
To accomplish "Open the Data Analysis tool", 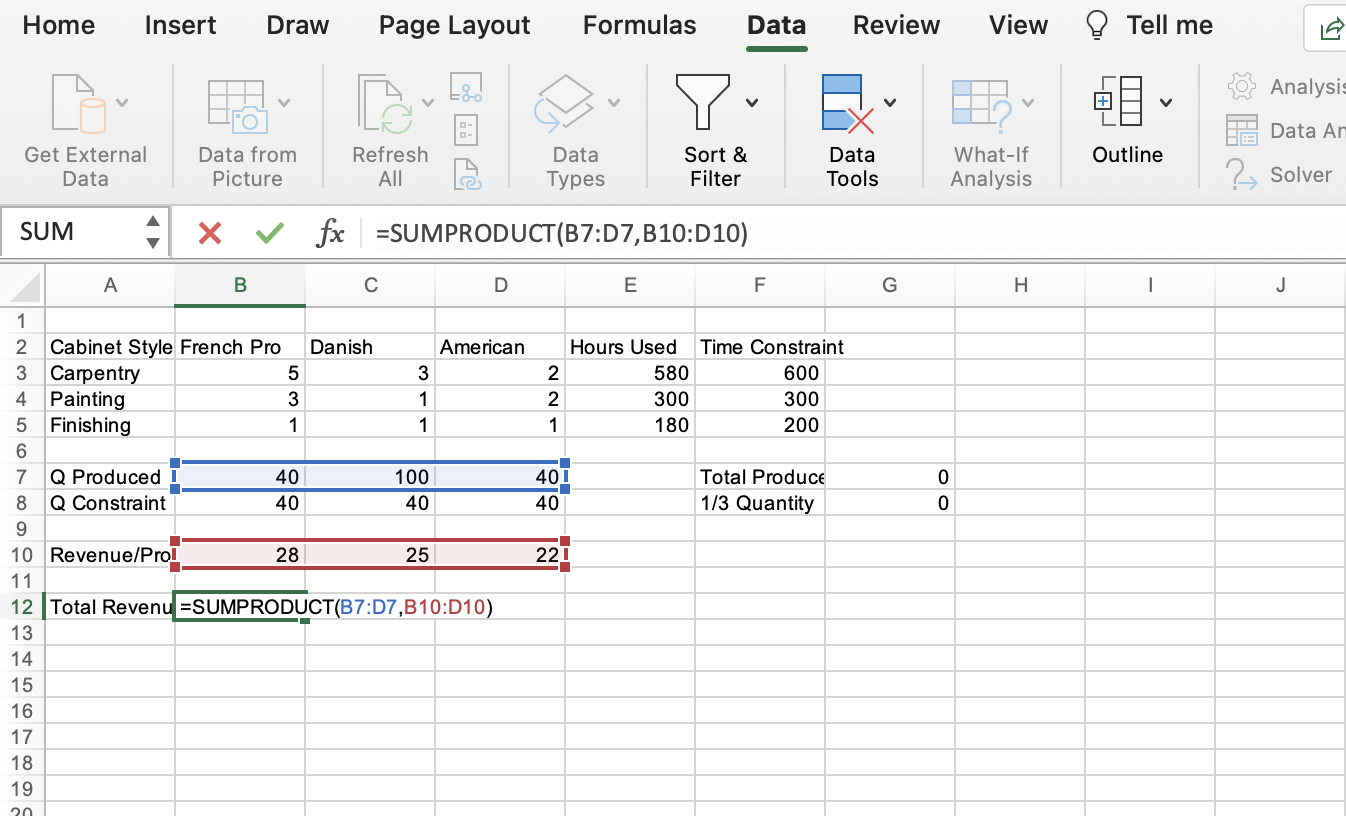I will coord(1285,131).
